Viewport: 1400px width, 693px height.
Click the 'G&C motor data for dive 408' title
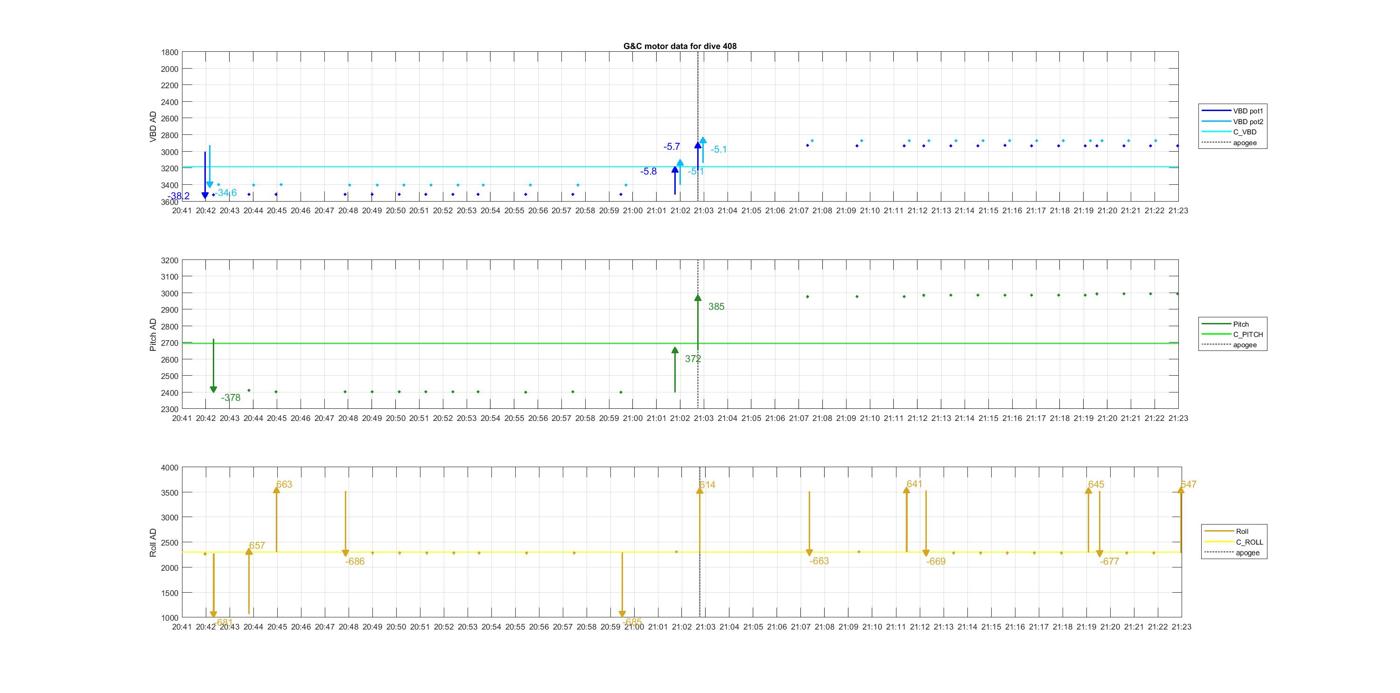(x=680, y=46)
